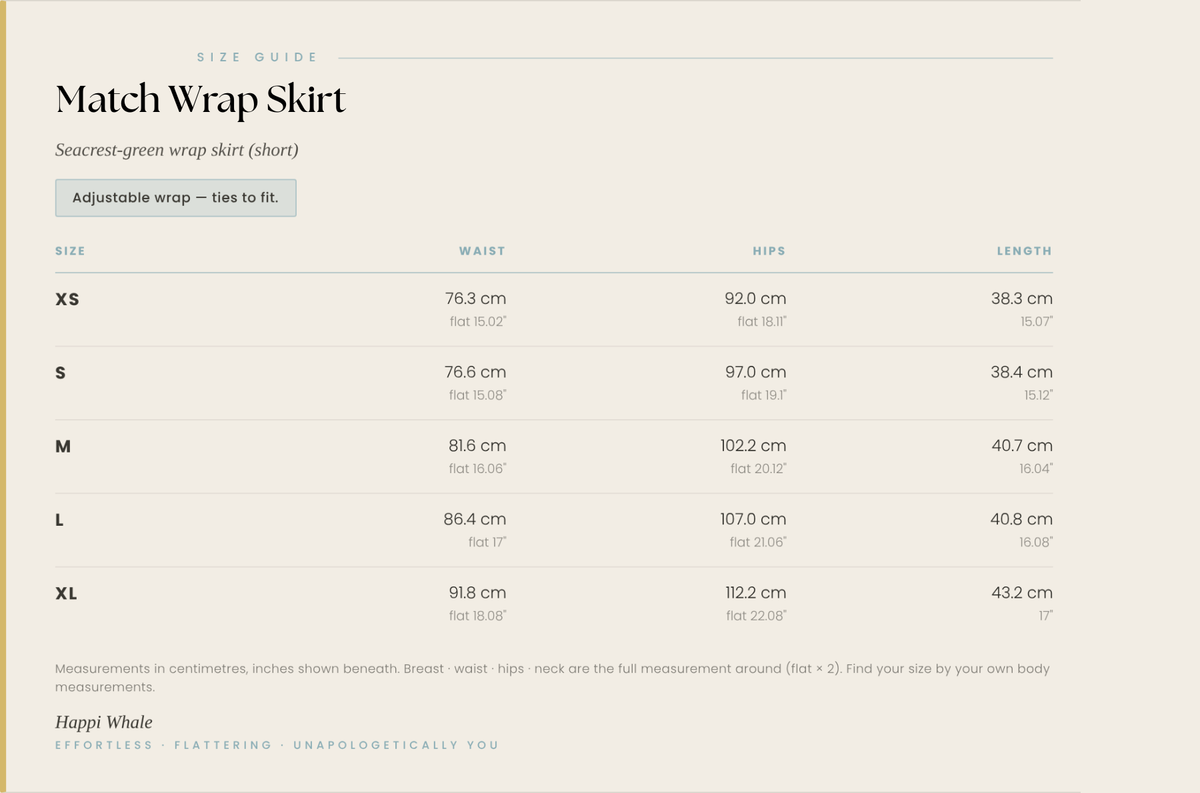Viewport: 1200px width, 793px height.
Task: Click the '15.07"' length inches value
Action: [x=1036, y=322]
